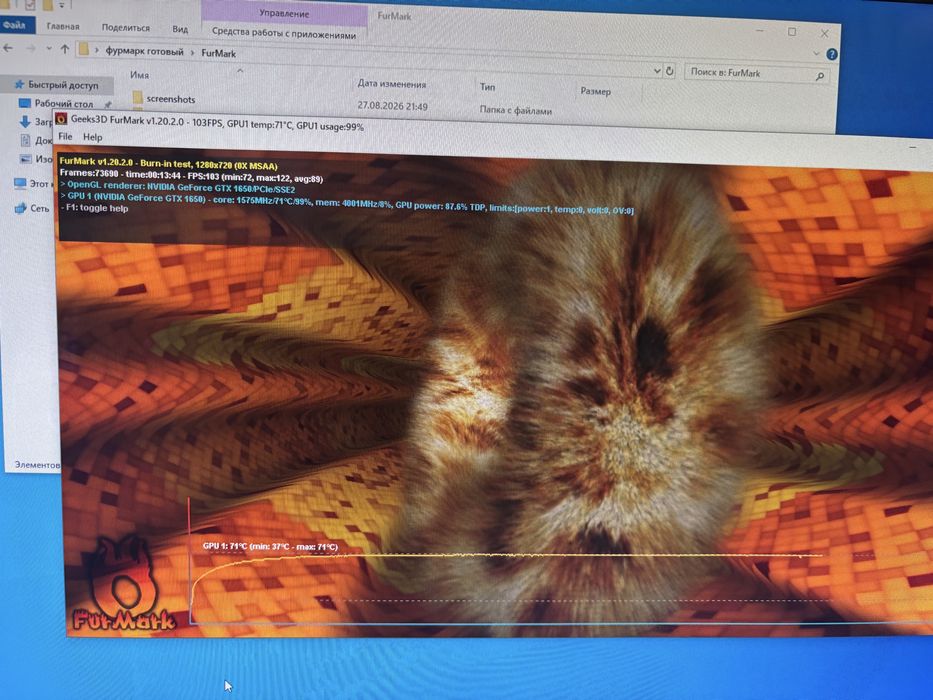Click 'OpenGL renderer' overlay line
Screen dimensions: 933x700
pos(179,187)
